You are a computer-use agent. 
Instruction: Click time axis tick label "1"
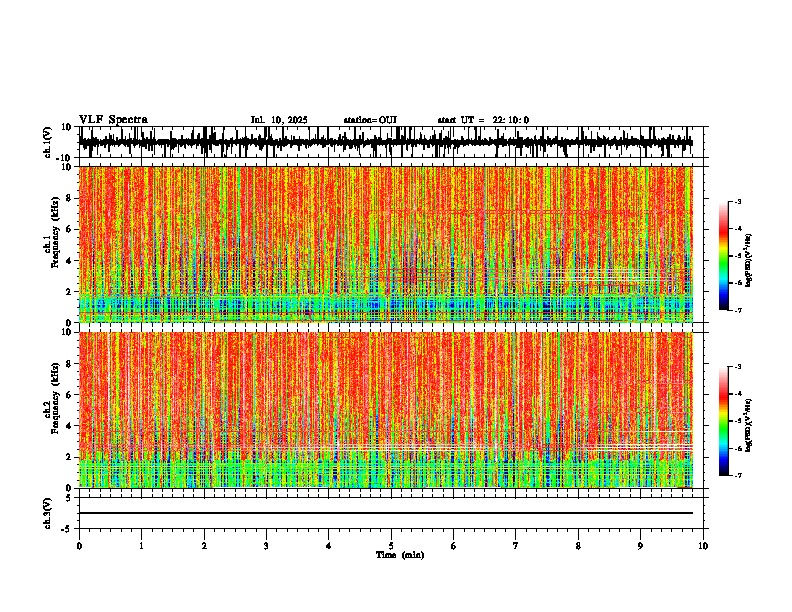click(x=141, y=546)
